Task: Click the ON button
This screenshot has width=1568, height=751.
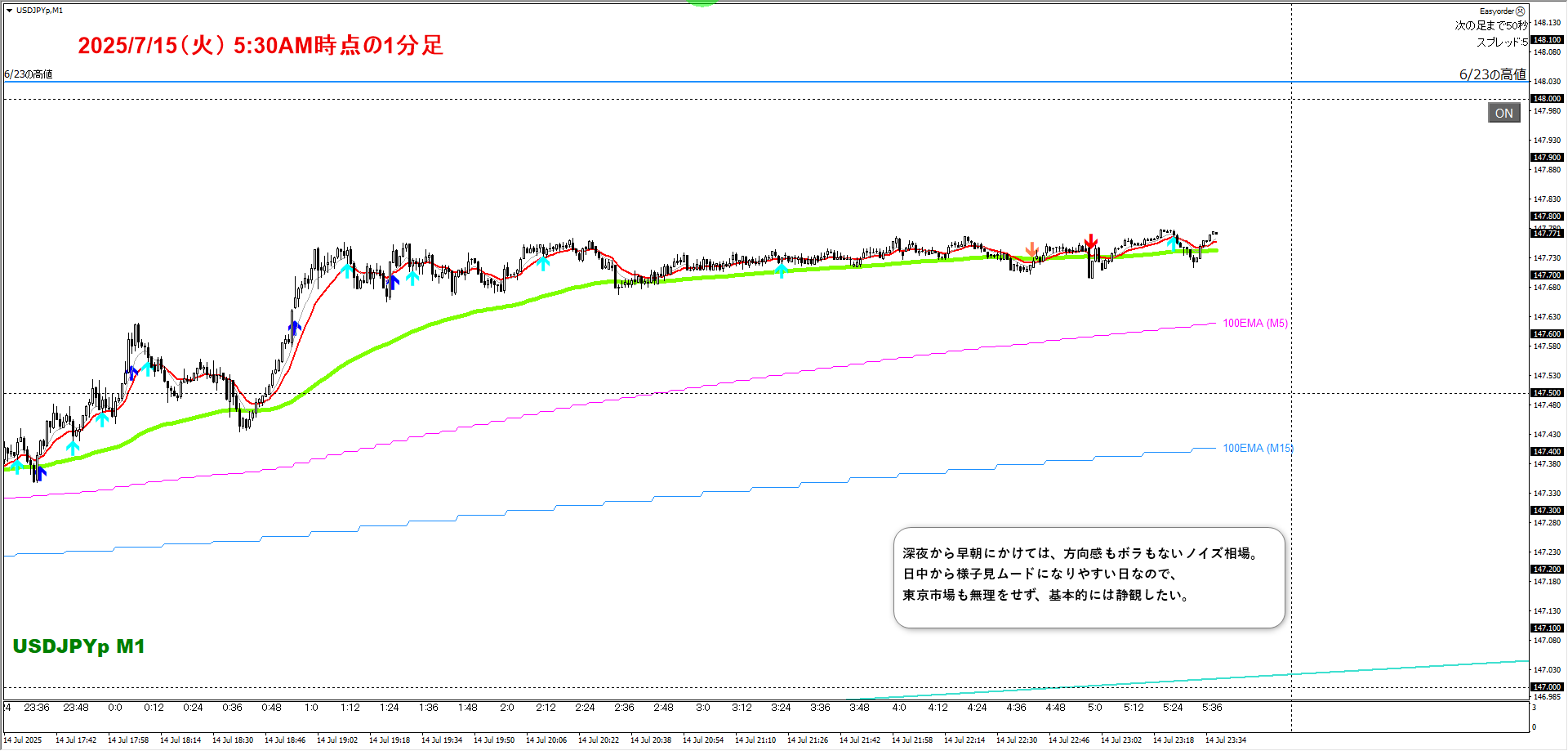Action: pos(1503,113)
